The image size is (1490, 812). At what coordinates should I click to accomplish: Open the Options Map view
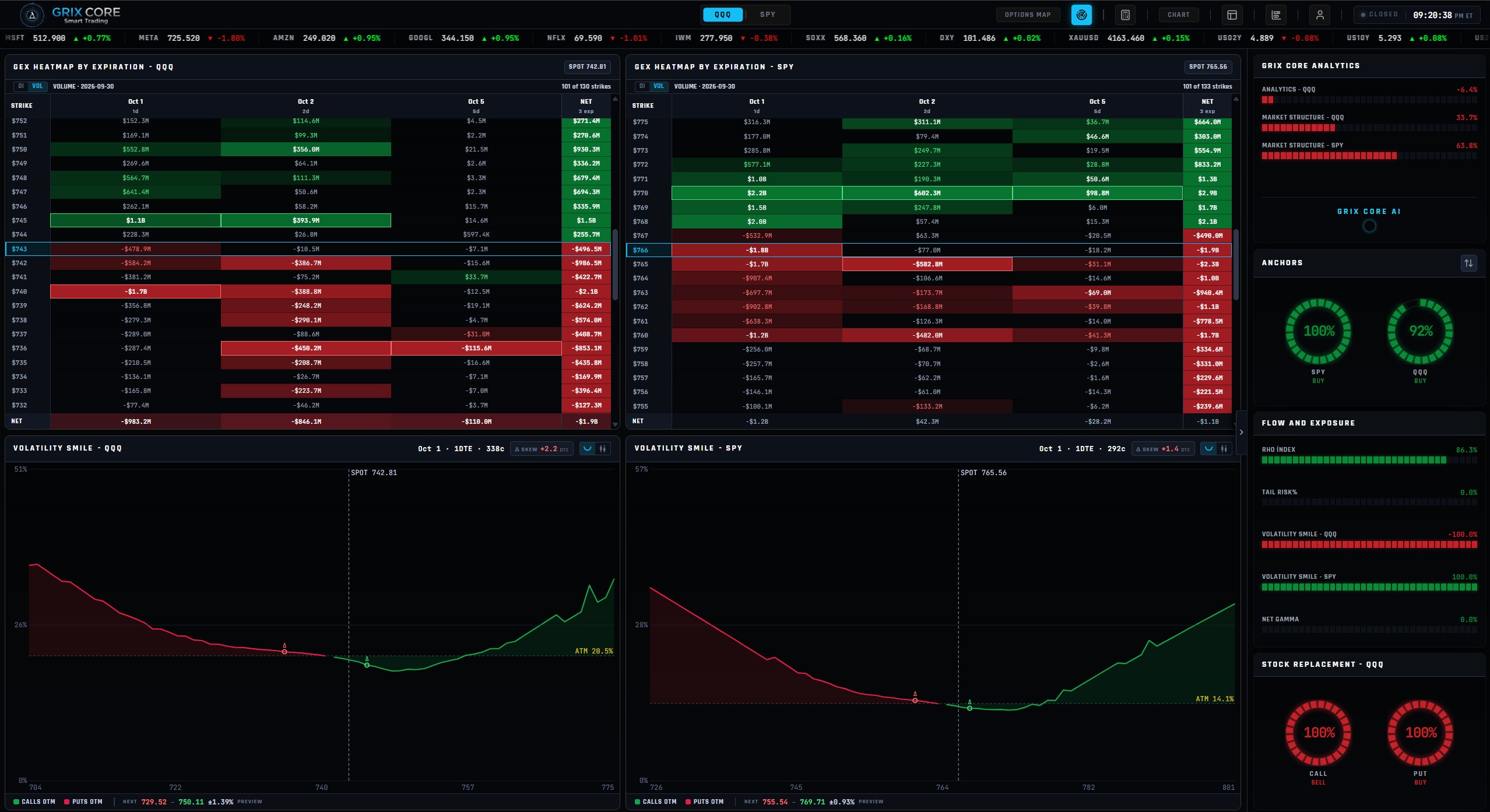point(1028,15)
